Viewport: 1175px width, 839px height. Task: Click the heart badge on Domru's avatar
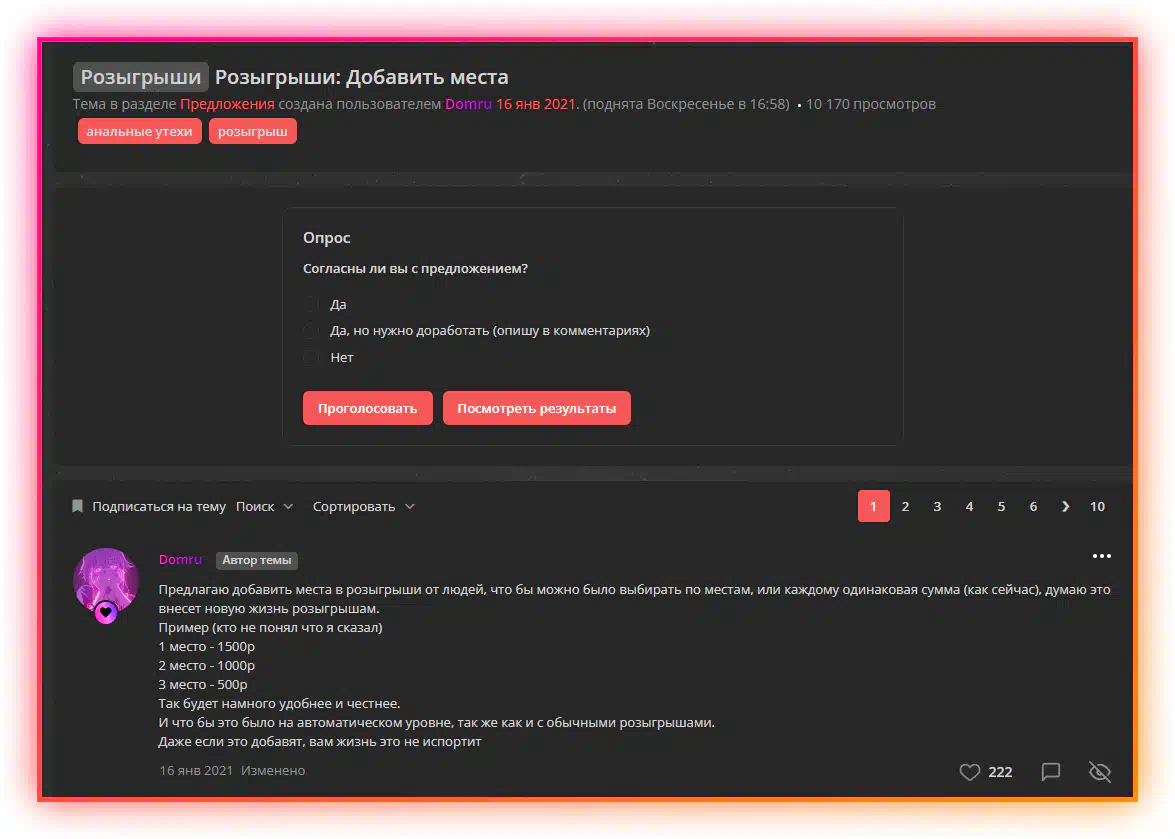pyautogui.click(x=106, y=612)
